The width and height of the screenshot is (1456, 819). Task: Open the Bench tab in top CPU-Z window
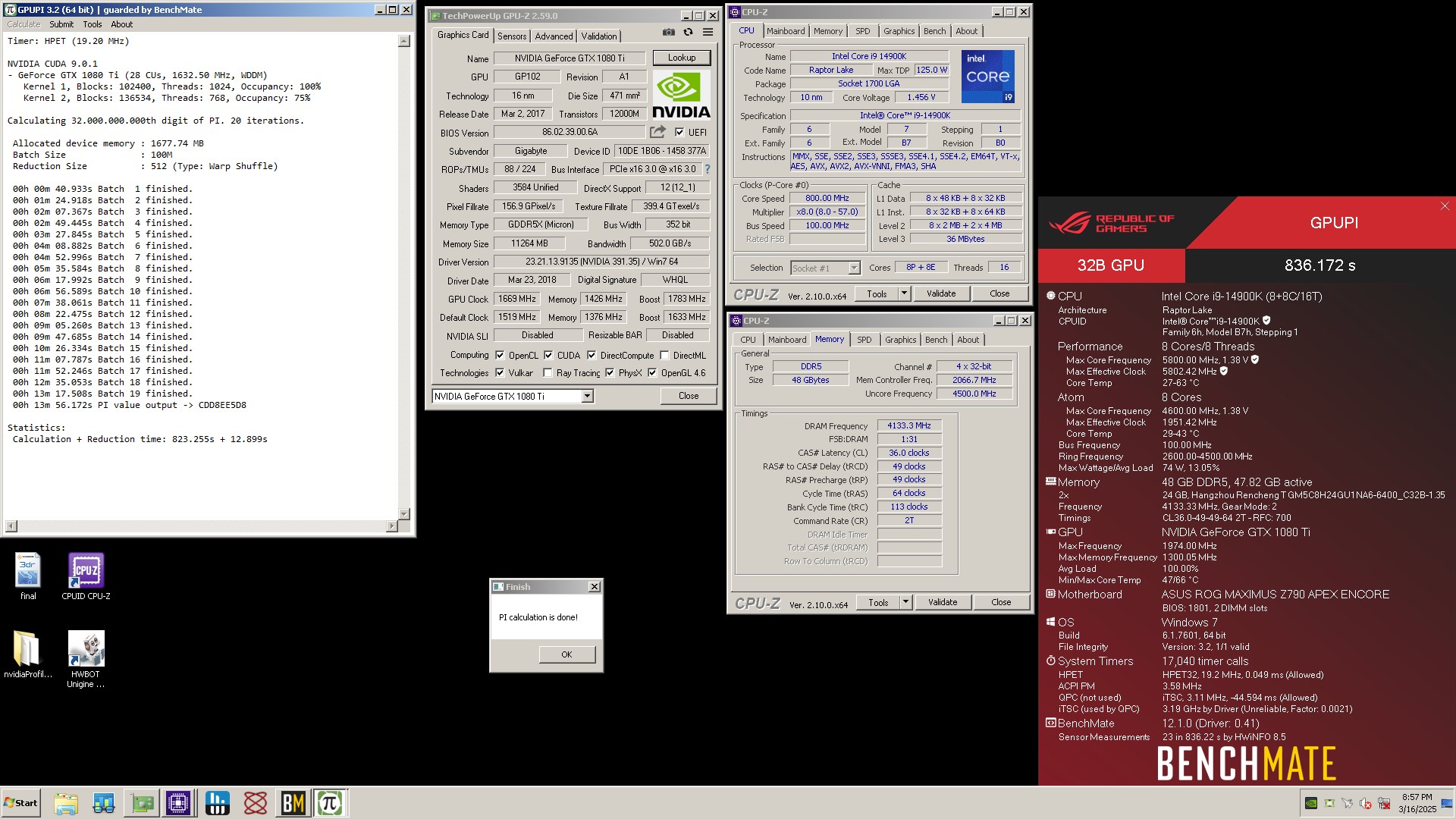click(935, 31)
